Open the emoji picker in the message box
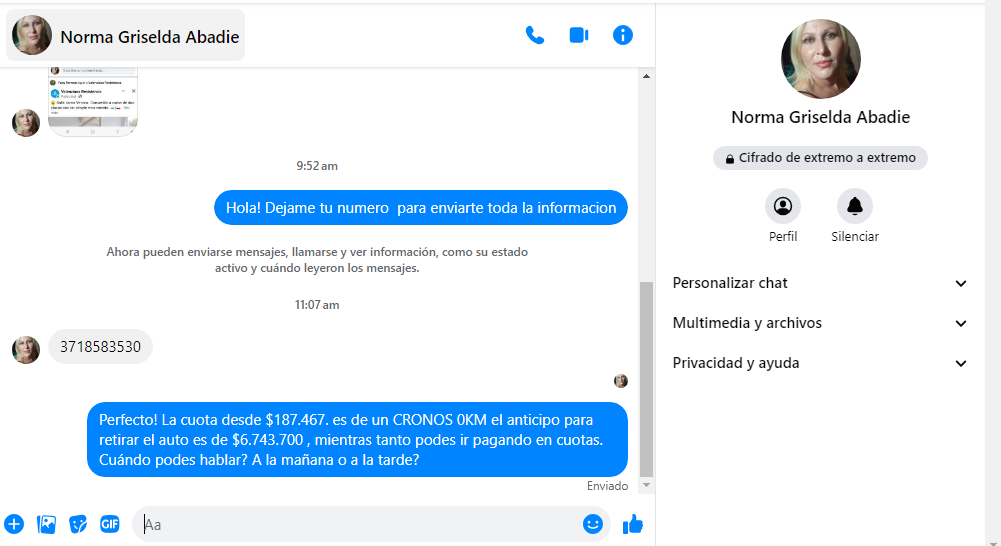 pyautogui.click(x=593, y=523)
